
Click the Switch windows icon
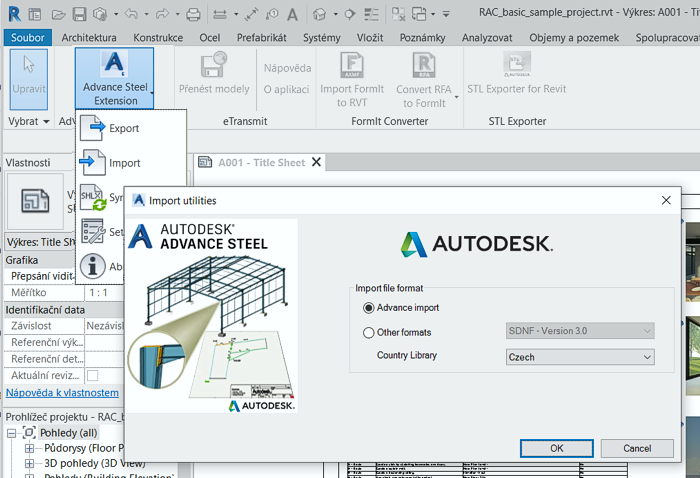(x=419, y=15)
